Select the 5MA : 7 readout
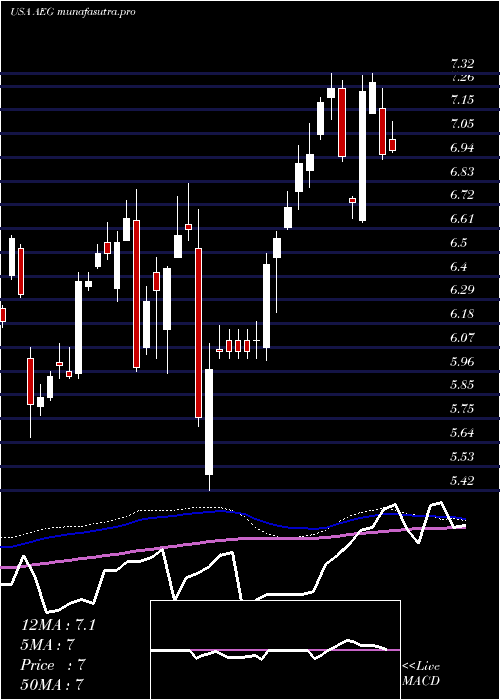The width and height of the screenshot is (500, 700). tap(47, 645)
